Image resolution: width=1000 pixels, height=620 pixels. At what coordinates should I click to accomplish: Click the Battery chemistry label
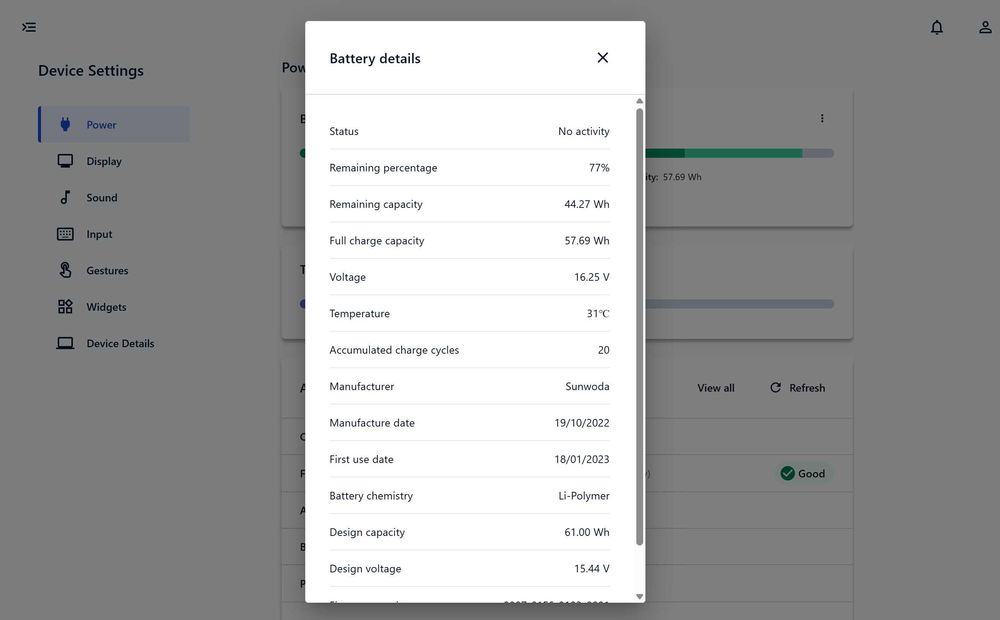coord(371,496)
